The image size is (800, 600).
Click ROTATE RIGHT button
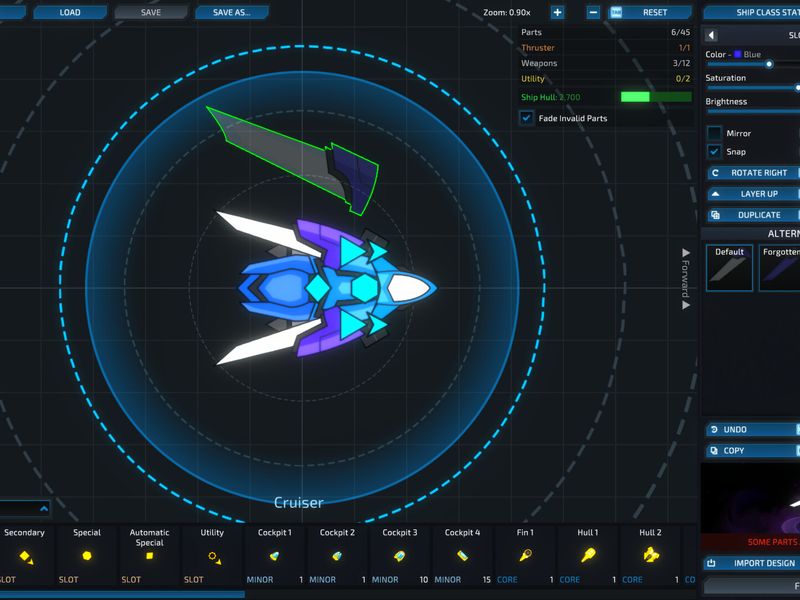pyautogui.click(x=753, y=173)
